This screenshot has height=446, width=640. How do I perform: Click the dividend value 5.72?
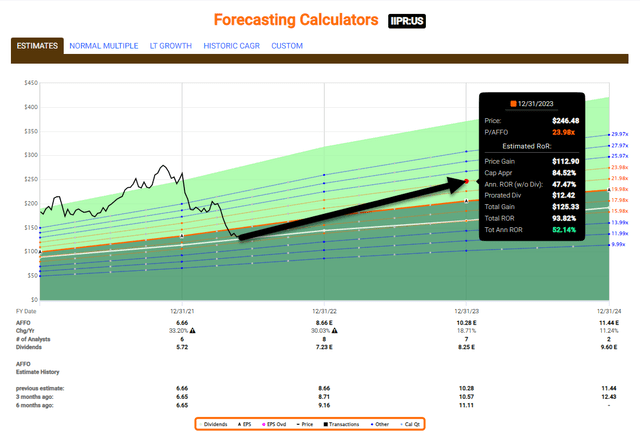[x=182, y=347]
